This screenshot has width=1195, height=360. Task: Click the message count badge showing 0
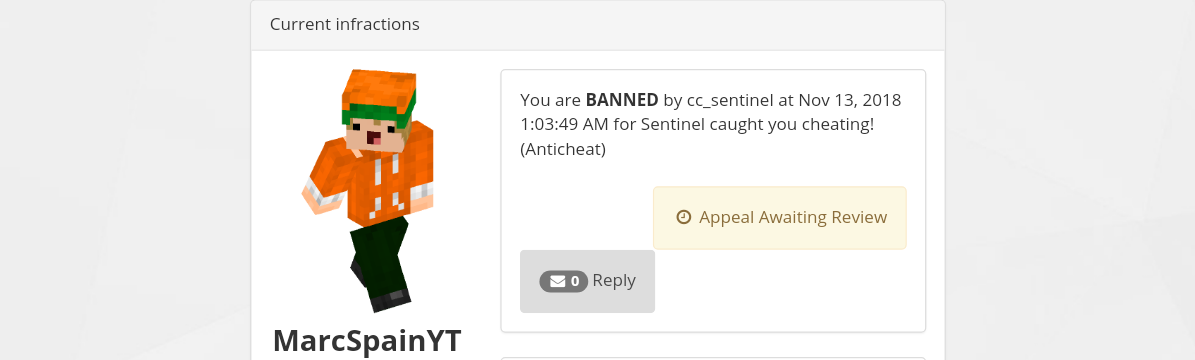click(563, 281)
